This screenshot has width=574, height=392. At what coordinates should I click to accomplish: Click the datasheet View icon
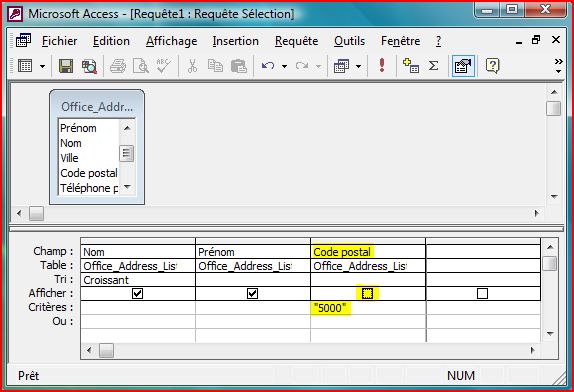25,66
